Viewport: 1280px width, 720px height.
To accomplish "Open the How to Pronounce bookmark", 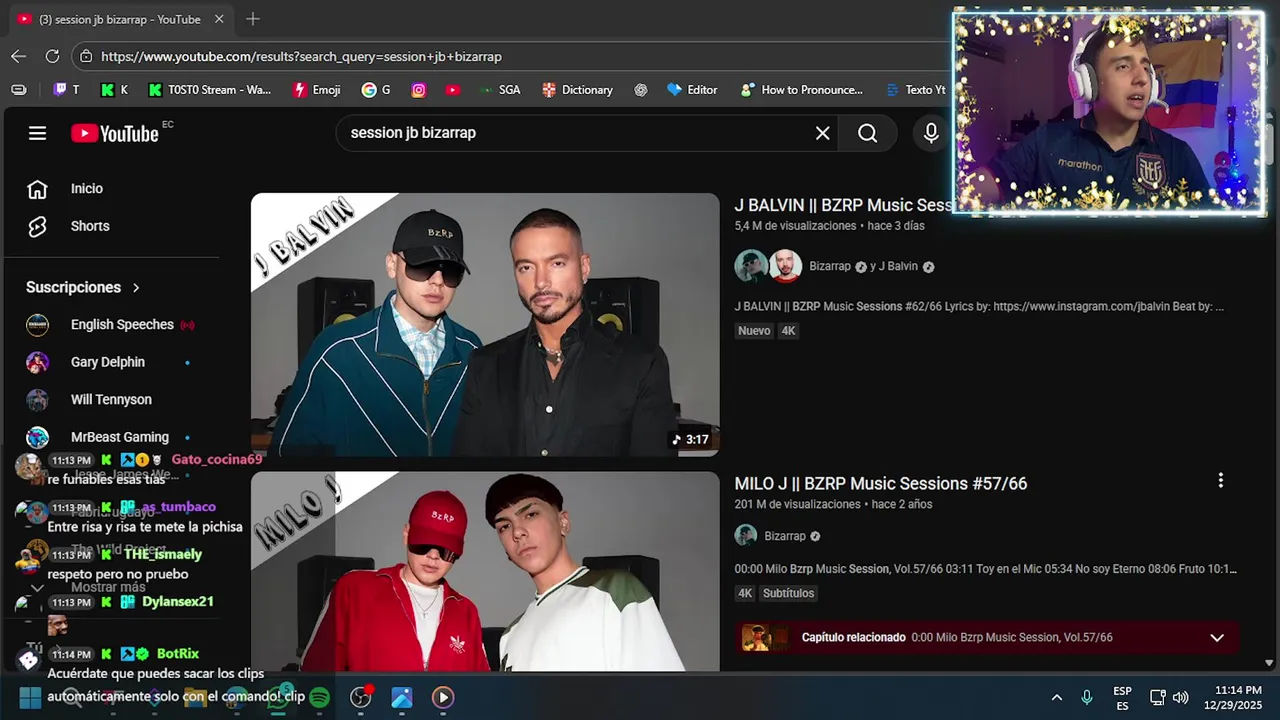I will pos(801,90).
